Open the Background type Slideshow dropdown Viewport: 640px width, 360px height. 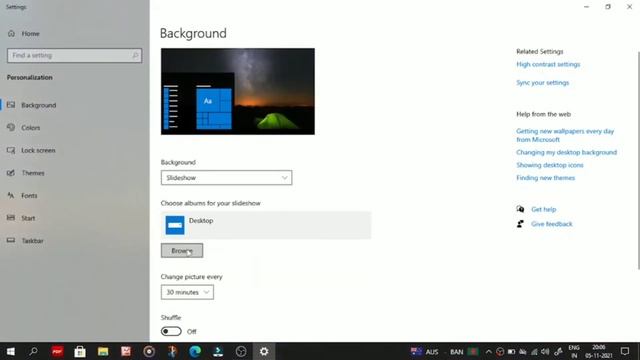(226, 178)
